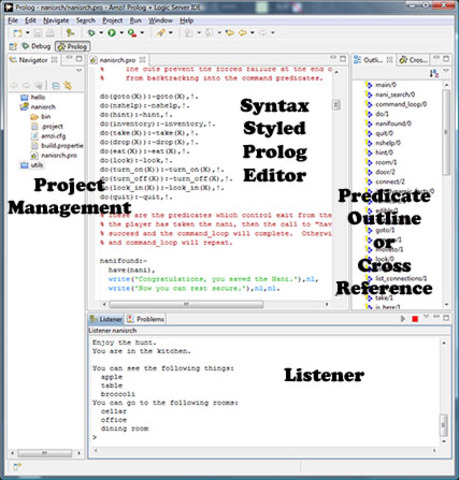The width and height of the screenshot is (459, 480).
Task: Open the Debug configurations dropdown arrow
Action: [x=101, y=33]
